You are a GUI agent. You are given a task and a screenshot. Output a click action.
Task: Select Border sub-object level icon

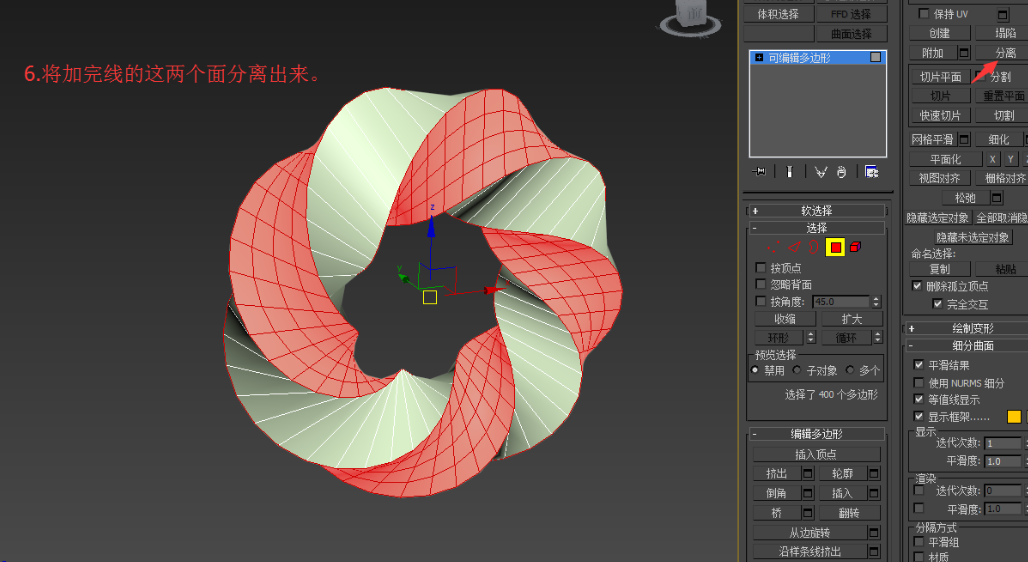[x=814, y=247]
